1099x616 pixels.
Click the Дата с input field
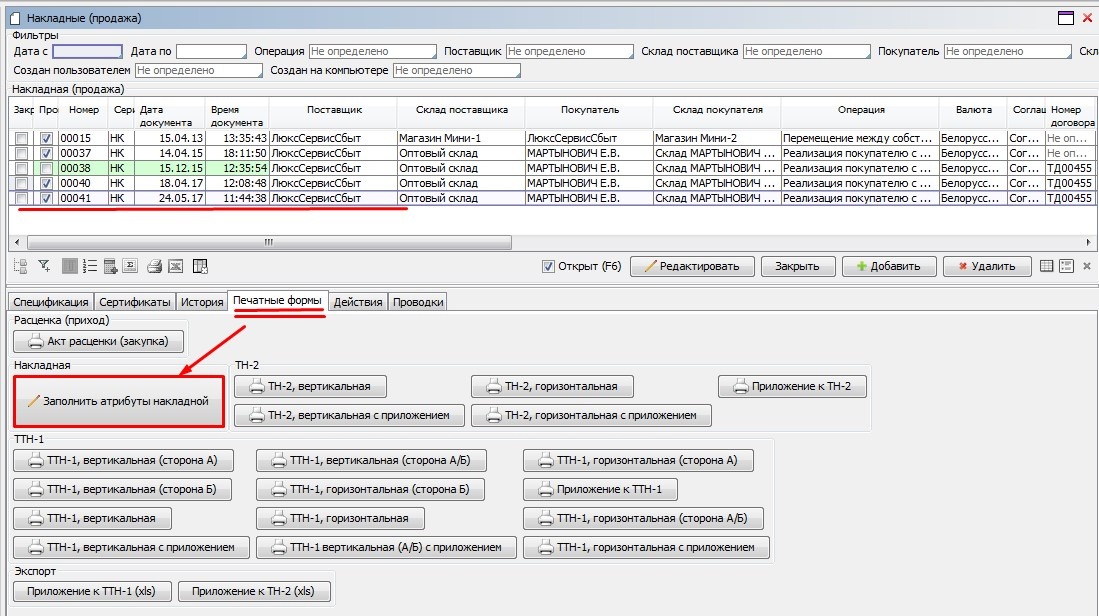[x=87, y=51]
